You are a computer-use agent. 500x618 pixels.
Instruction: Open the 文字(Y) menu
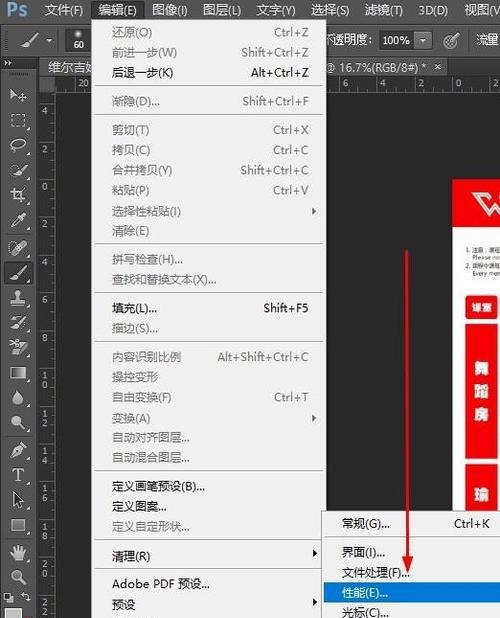point(276,9)
